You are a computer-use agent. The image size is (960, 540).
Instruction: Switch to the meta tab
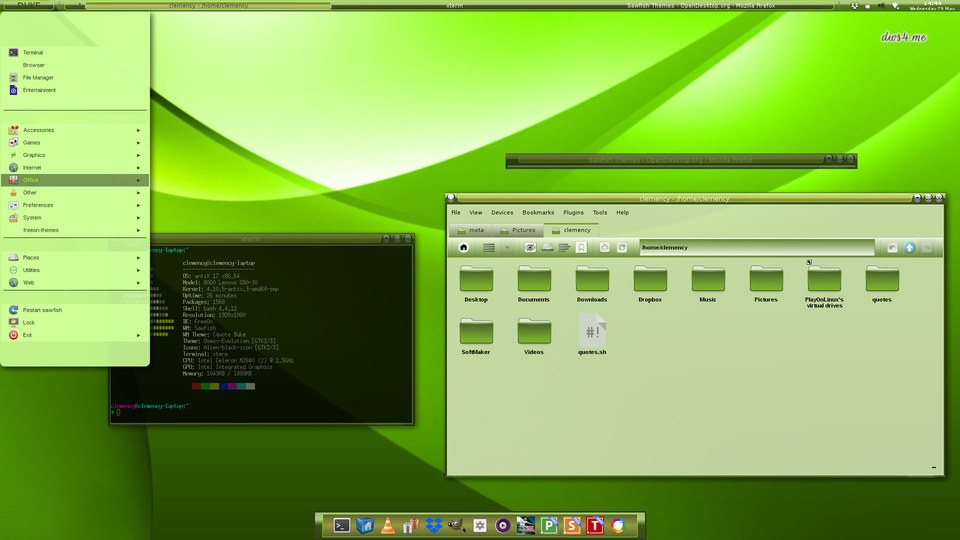click(470, 230)
